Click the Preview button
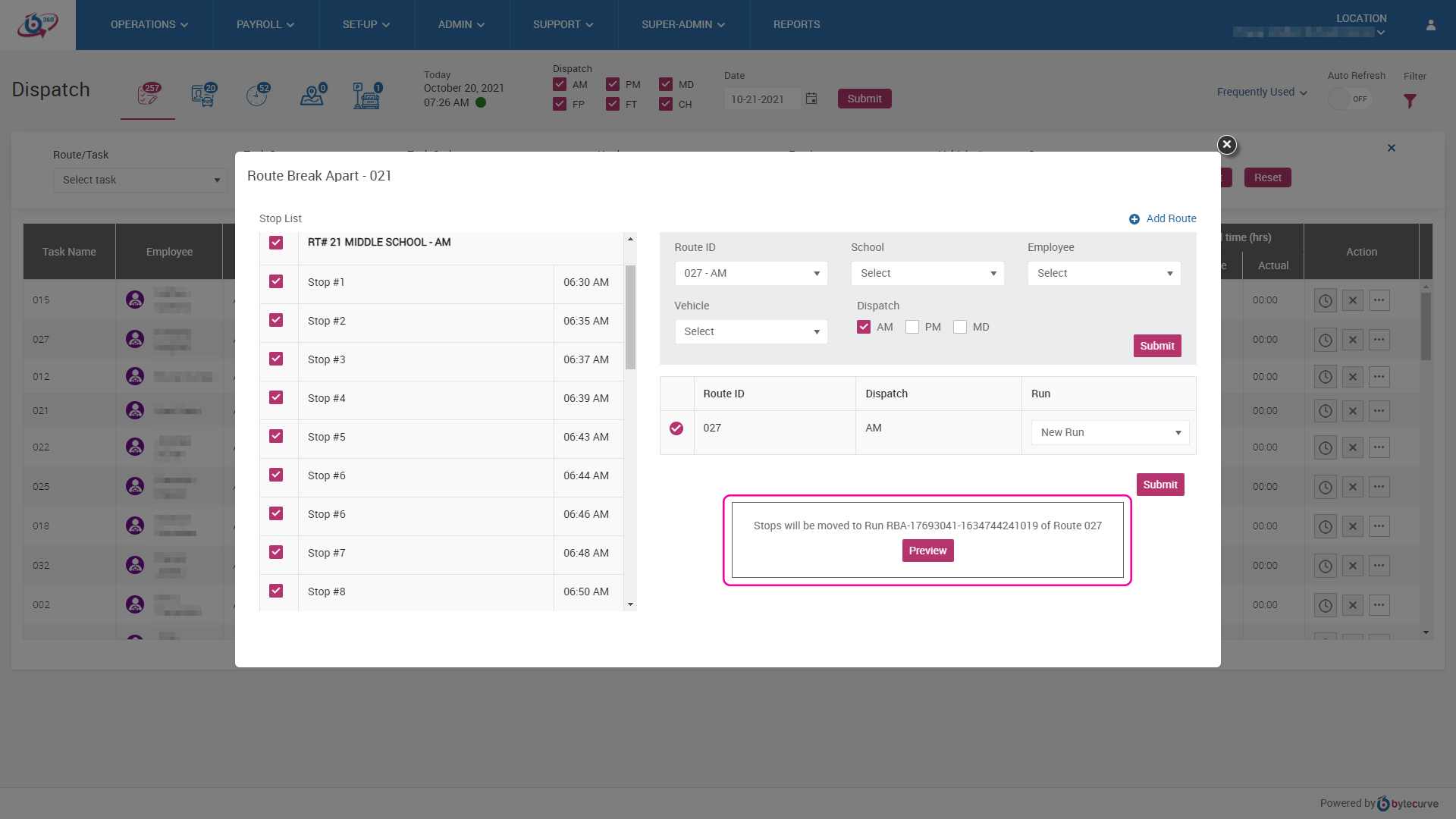Viewport: 1456px width, 819px height. pos(927,551)
